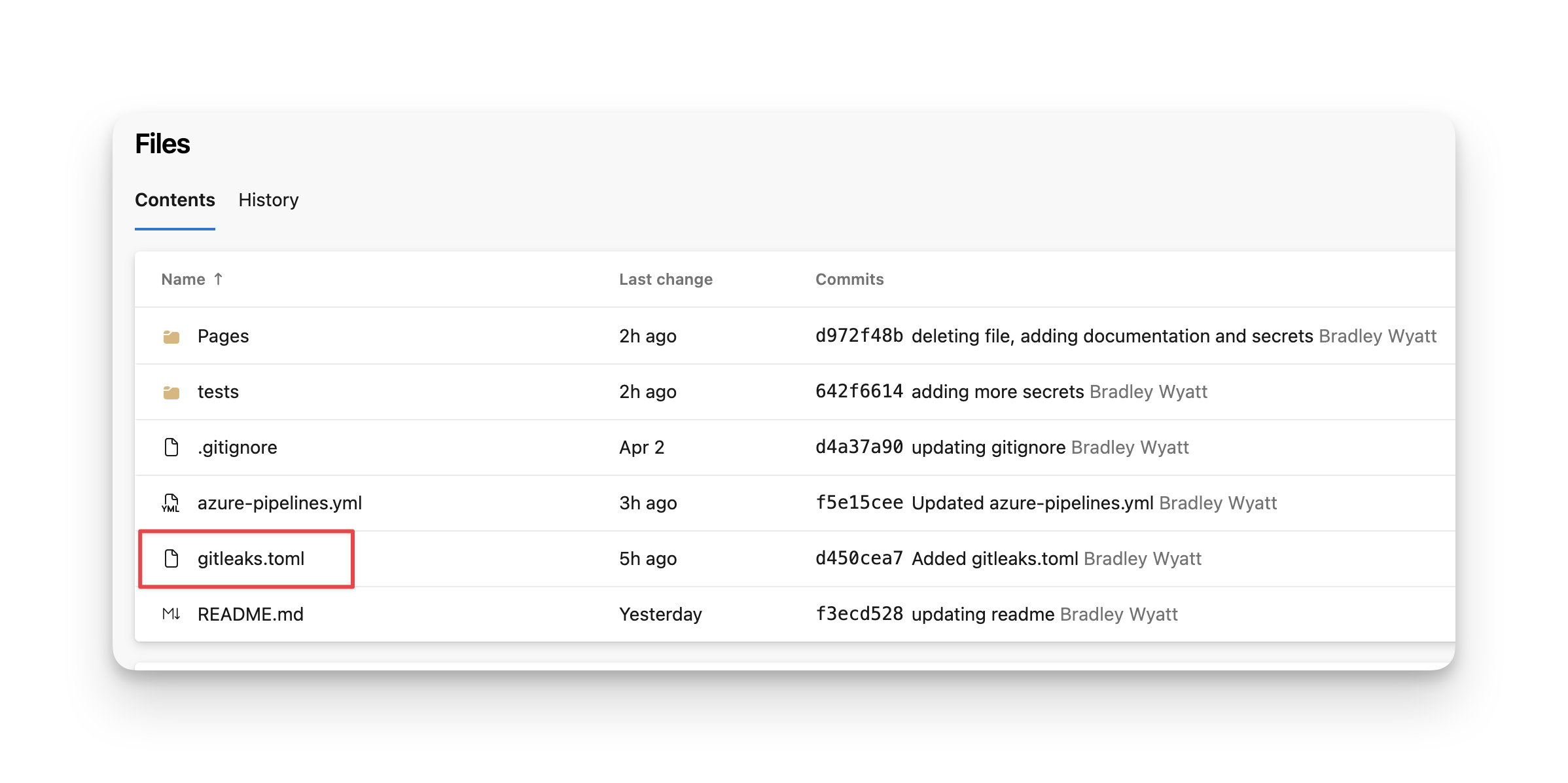The height and width of the screenshot is (783, 1568).
Task: Open commit d972f48b
Action: [x=859, y=336]
